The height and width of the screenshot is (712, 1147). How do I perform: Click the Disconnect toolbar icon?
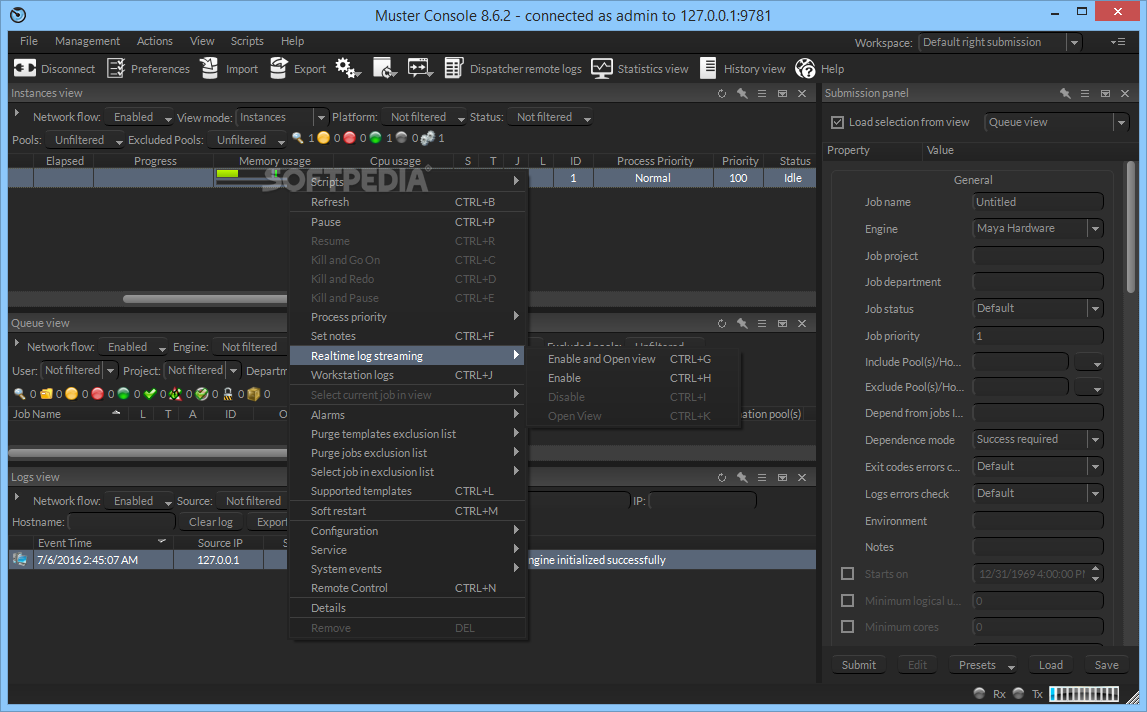(x=25, y=68)
